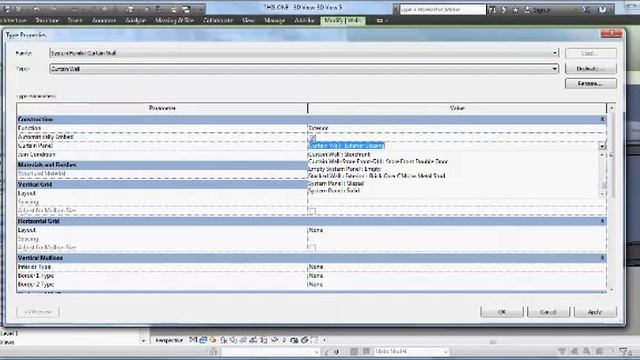Click the selection filter icon in status bar
Viewport: 640px width, 360px height.
pyautogui.click(x=624, y=351)
